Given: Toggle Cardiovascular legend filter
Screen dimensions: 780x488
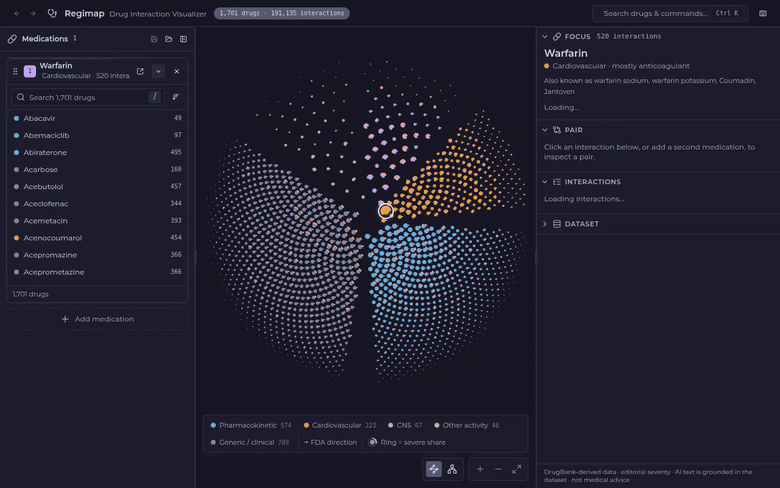Looking at the screenshot, I should 340,425.
